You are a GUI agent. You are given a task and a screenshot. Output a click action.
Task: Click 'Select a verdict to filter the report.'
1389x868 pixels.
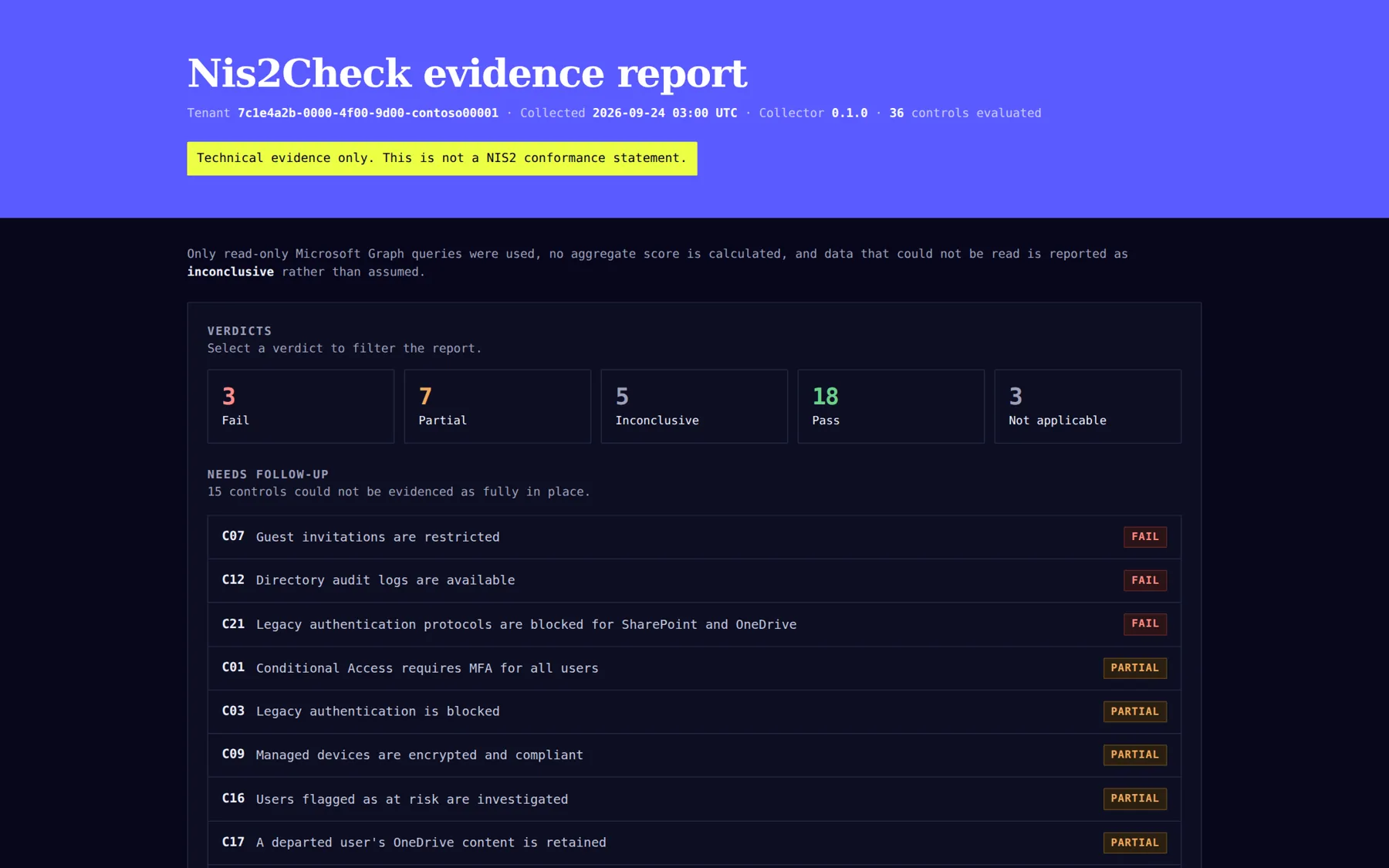click(x=344, y=348)
